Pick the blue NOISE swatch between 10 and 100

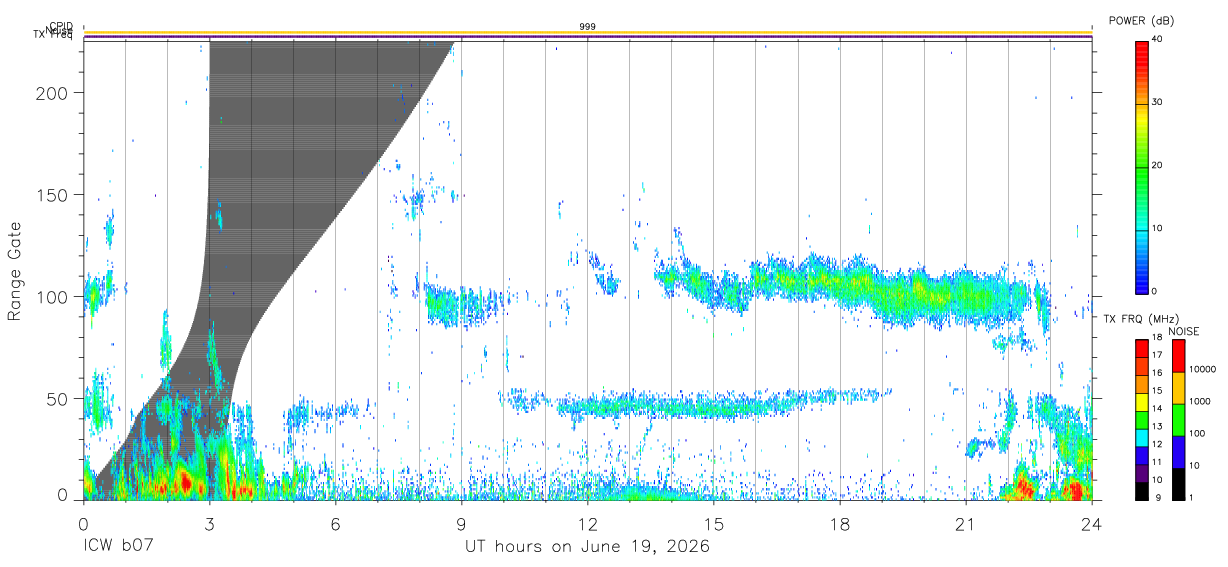1177,451
